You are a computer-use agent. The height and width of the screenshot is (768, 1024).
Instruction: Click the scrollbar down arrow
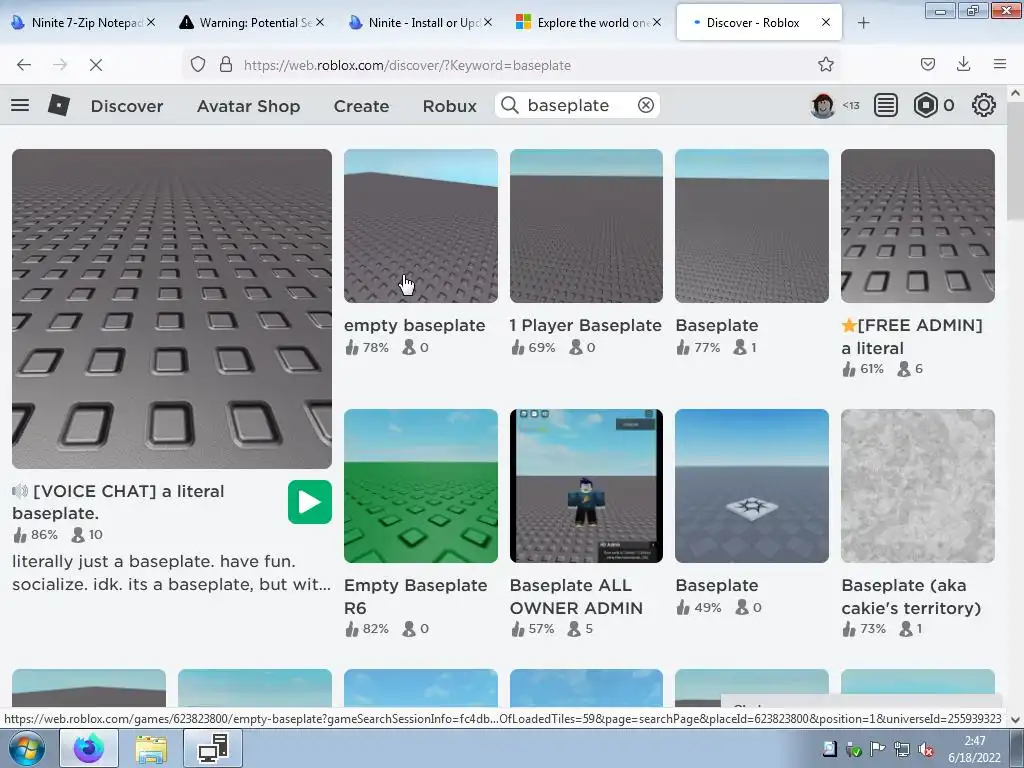(1015, 720)
